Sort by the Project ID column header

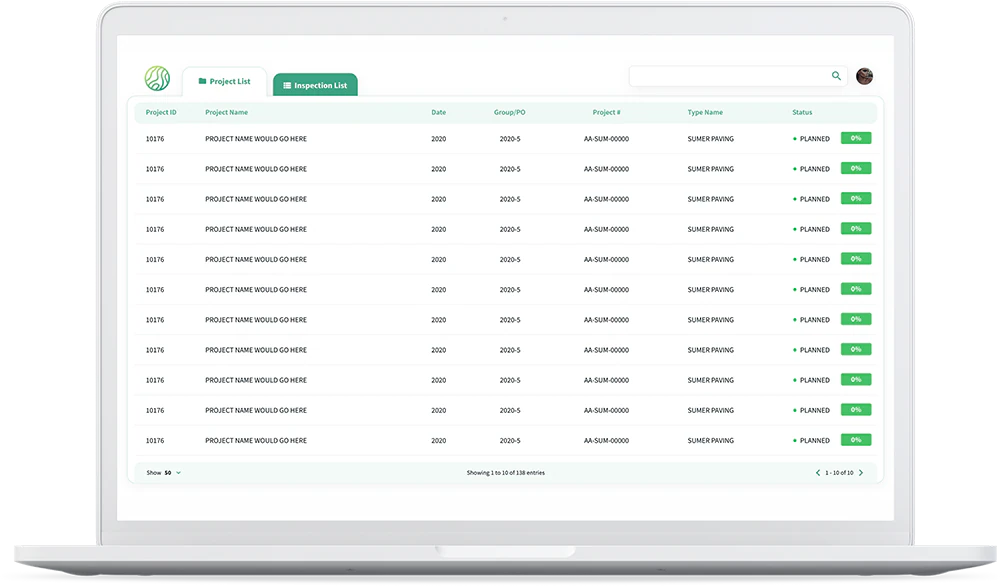pos(161,112)
